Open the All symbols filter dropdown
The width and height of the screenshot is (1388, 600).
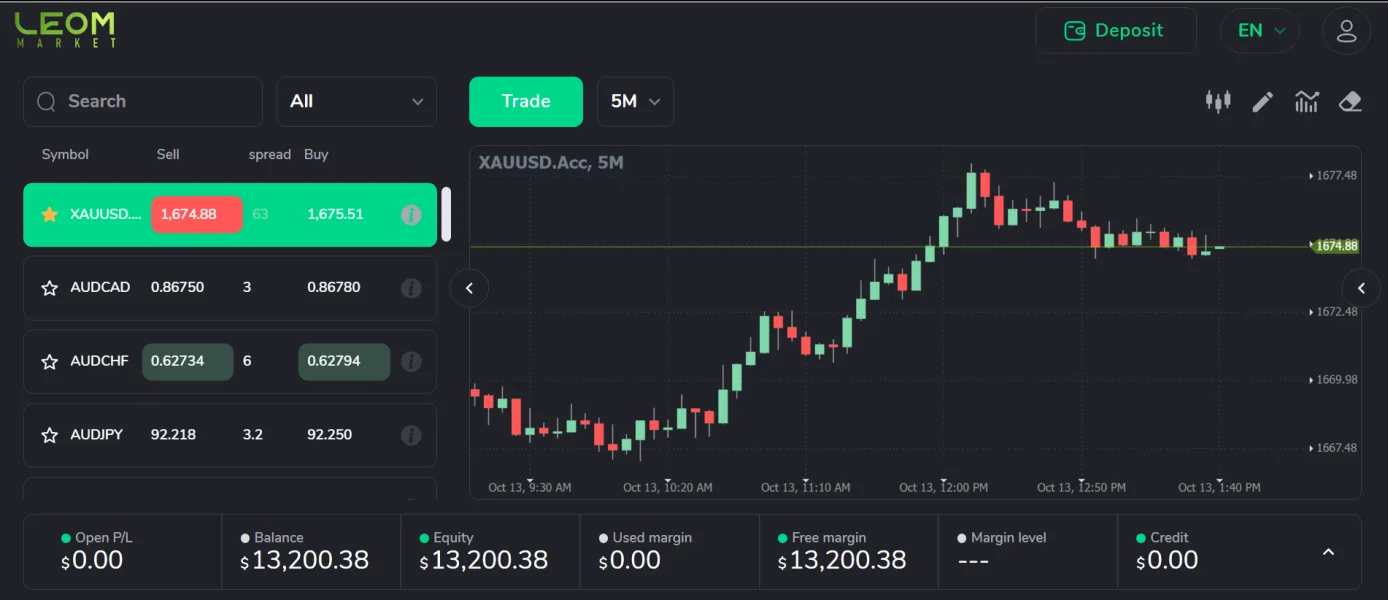click(356, 102)
